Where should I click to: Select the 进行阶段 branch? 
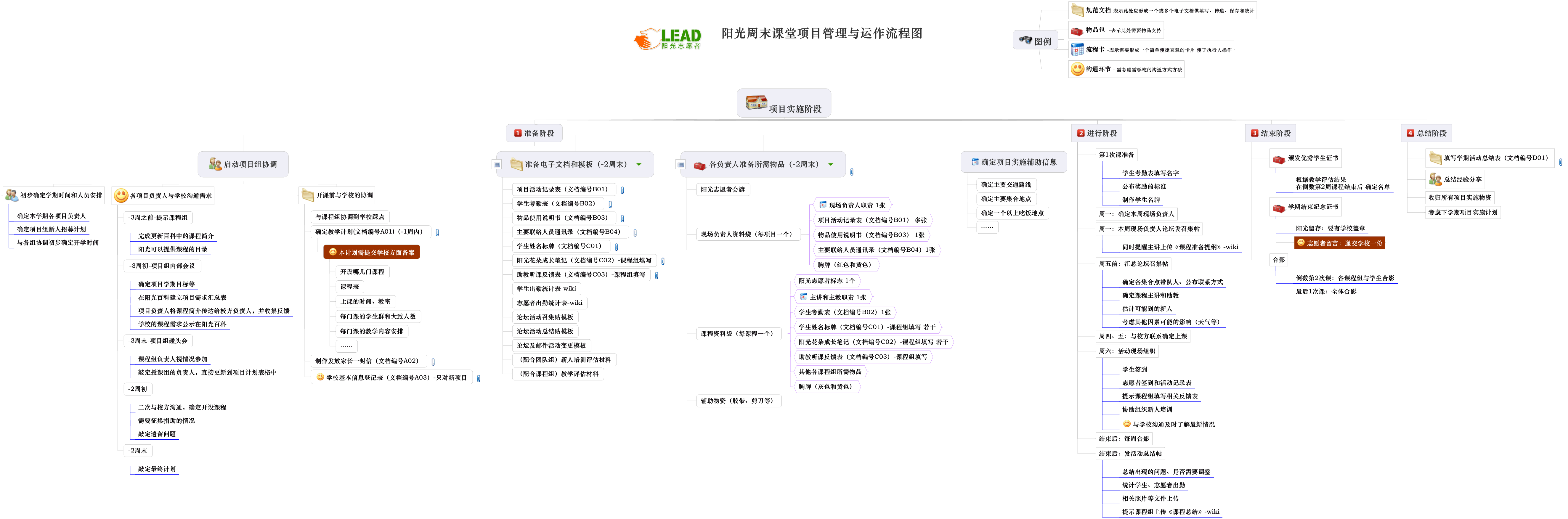coord(1097,133)
